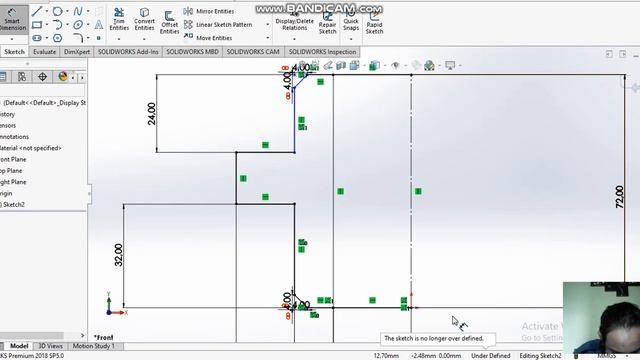This screenshot has width=640, height=360.
Task: Click the Trim Entities tool
Action: coord(119,20)
